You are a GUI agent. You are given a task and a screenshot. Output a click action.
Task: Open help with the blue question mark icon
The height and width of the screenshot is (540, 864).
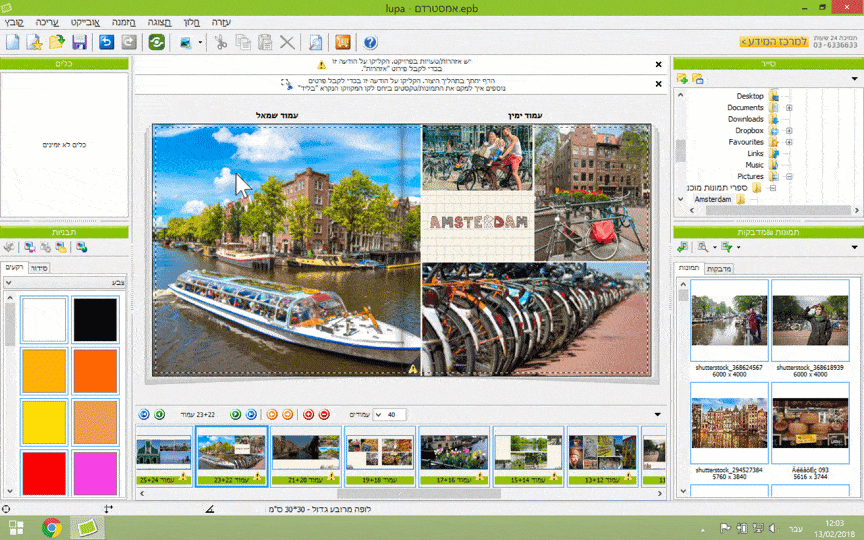point(370,42)
